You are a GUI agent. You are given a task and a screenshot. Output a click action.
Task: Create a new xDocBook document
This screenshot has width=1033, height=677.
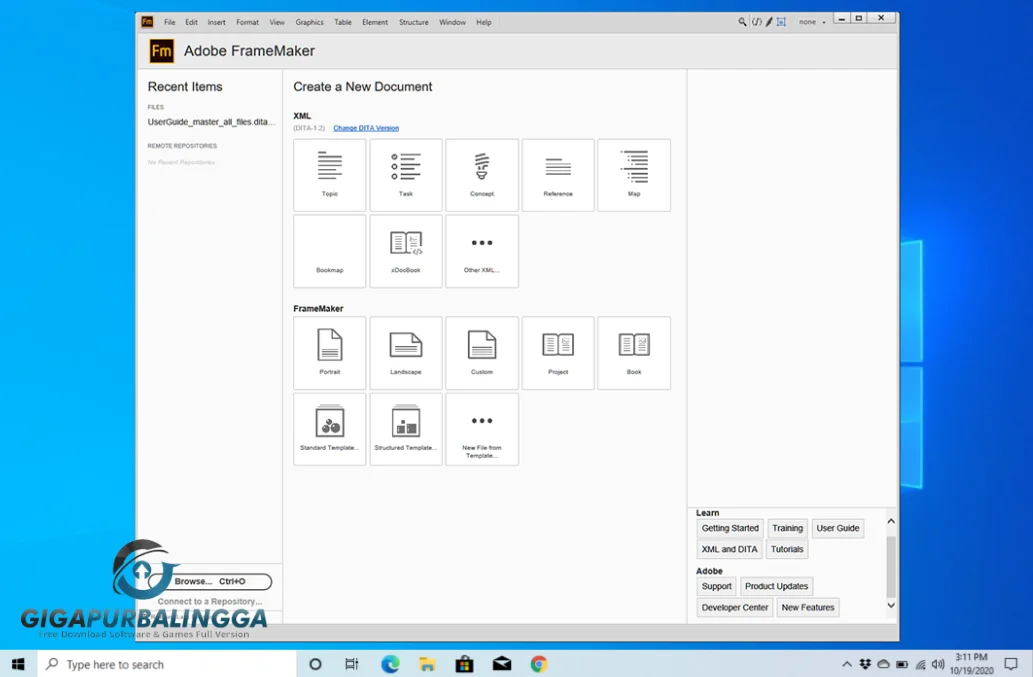point(406,251)
